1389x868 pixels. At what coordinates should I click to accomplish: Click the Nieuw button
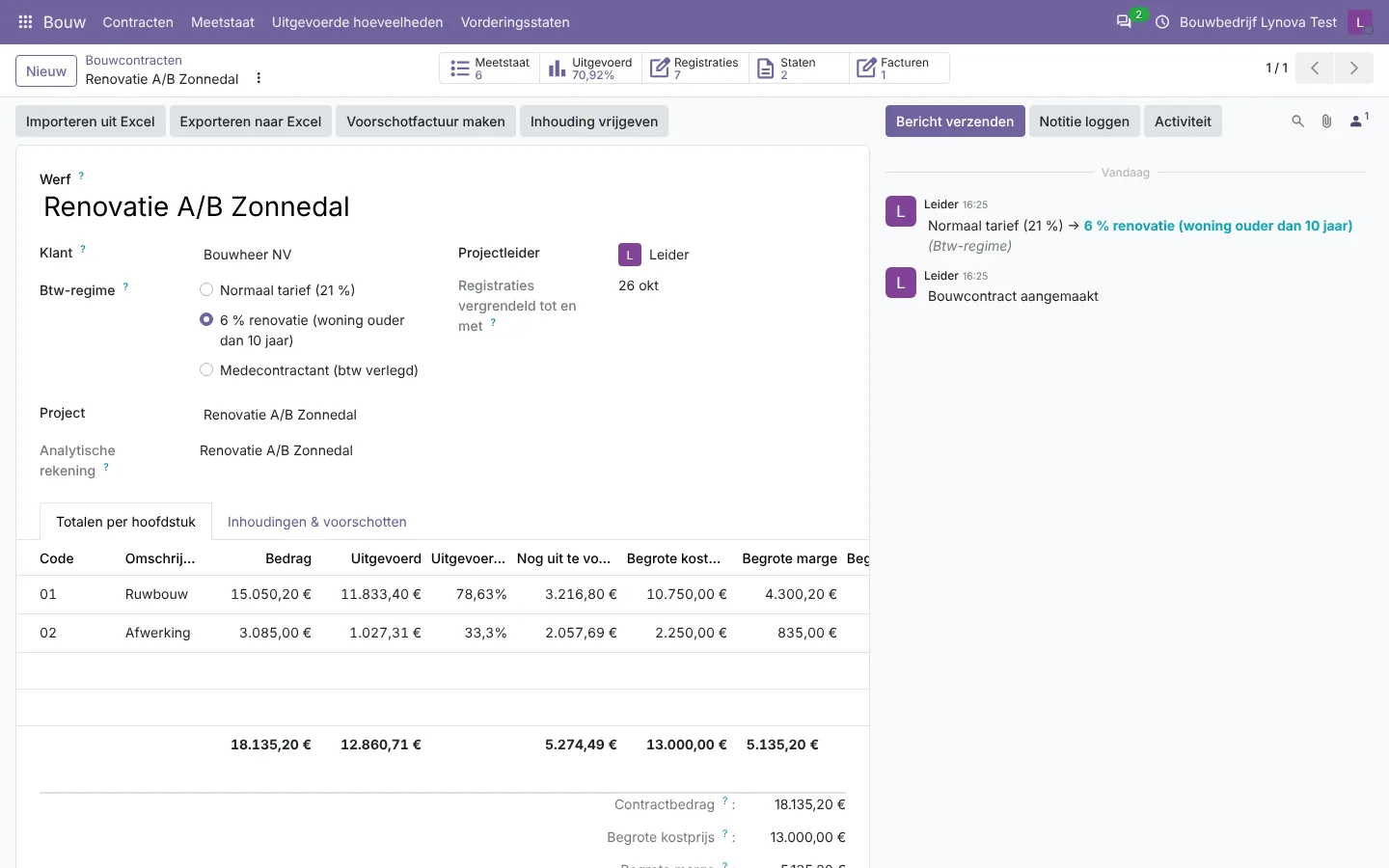[46, 71]
